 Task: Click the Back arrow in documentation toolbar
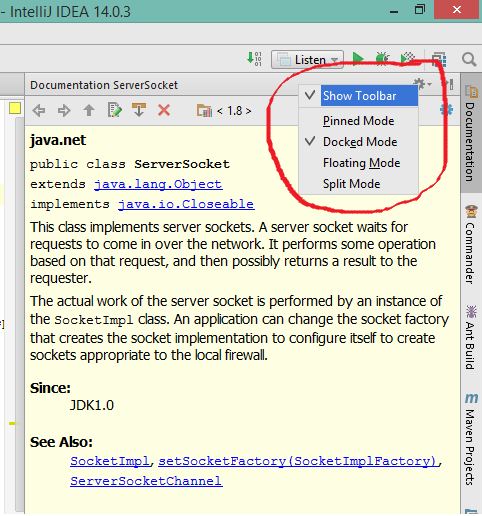[39, 110]
